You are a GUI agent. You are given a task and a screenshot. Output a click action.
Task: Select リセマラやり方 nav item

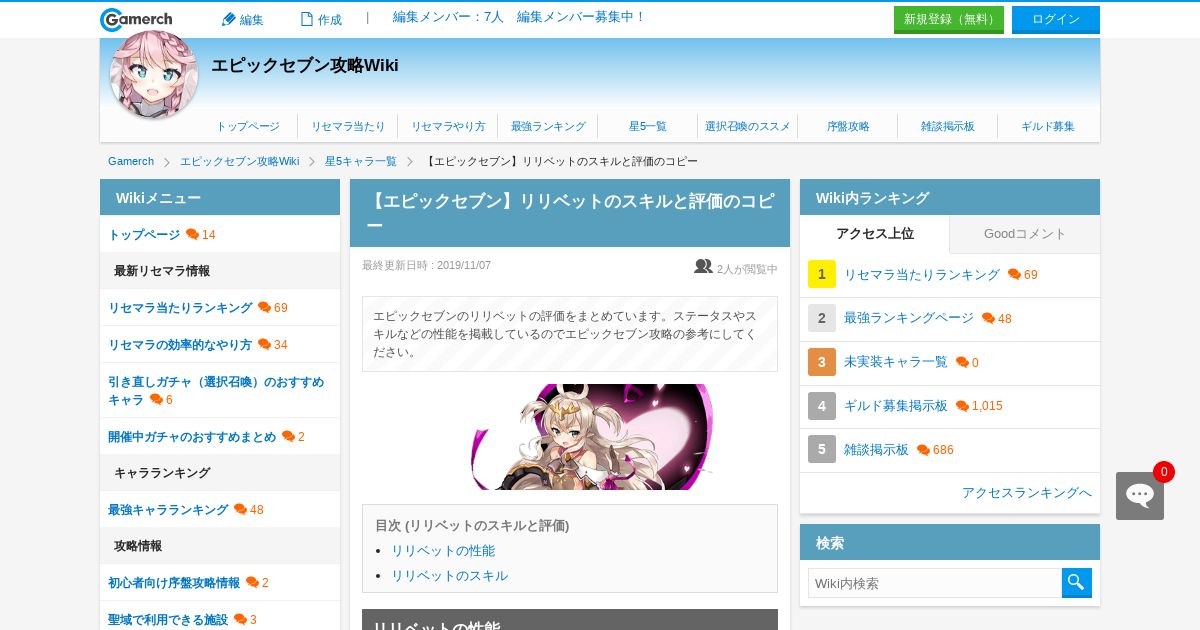448,127
